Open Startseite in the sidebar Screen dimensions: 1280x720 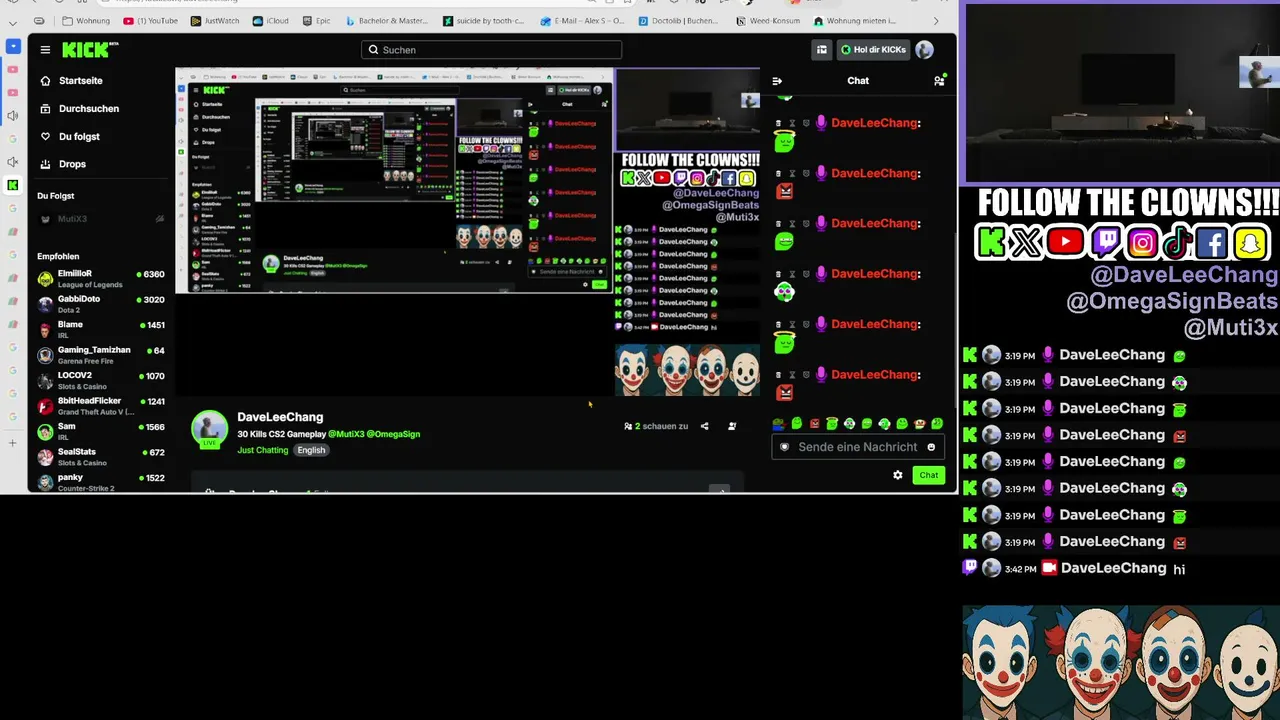71,81
